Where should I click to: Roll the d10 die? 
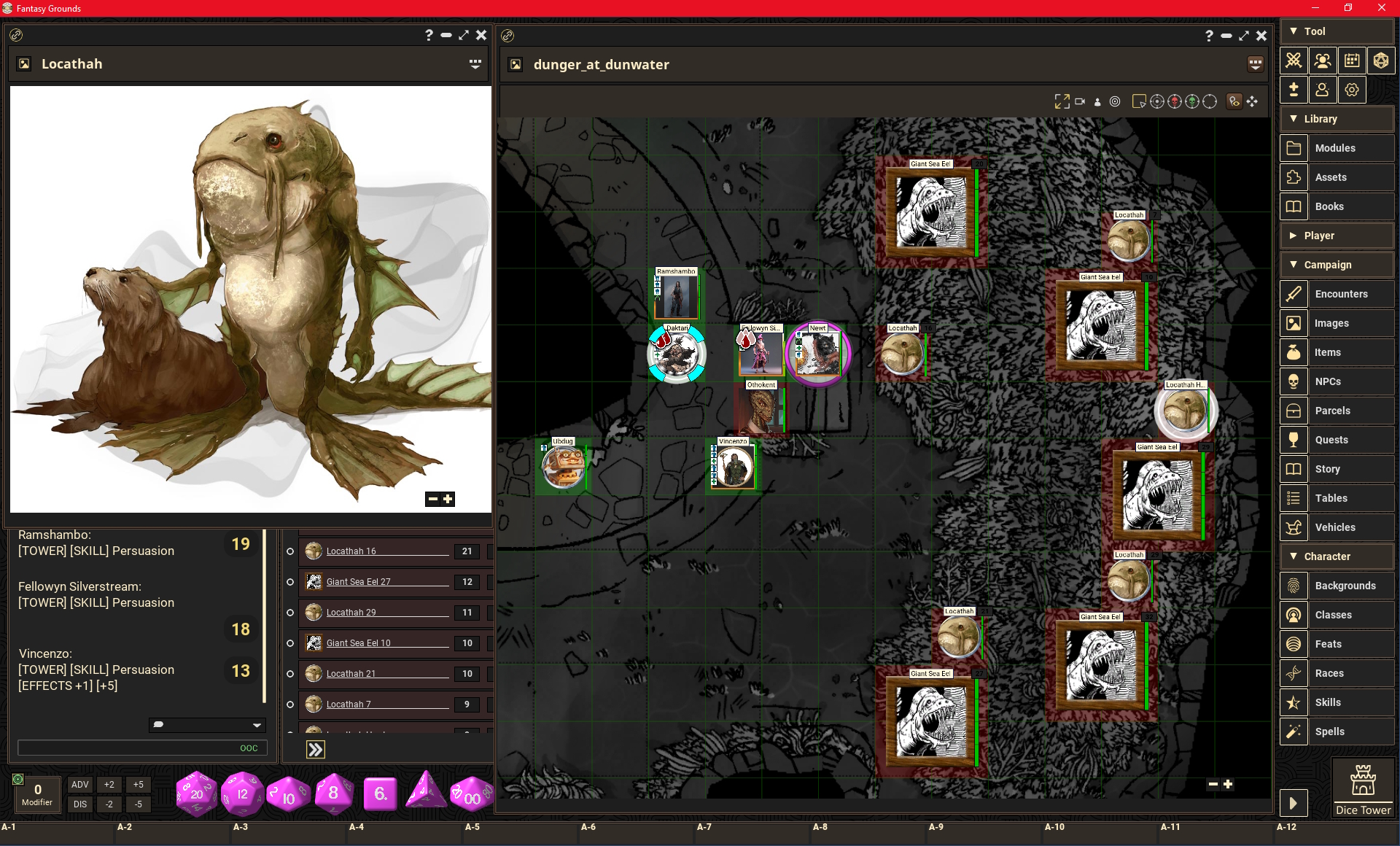pos(287,795)
